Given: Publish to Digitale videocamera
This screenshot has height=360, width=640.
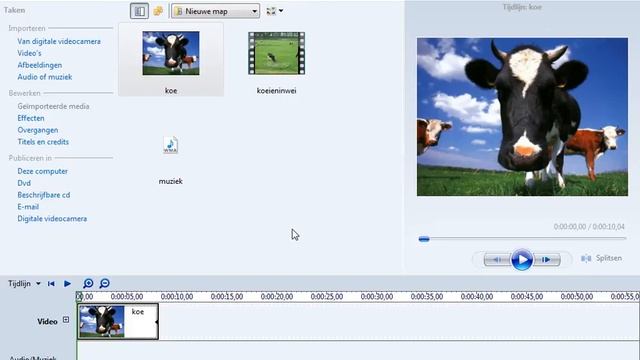Looking at the screenshot, I should pos(52,218).
